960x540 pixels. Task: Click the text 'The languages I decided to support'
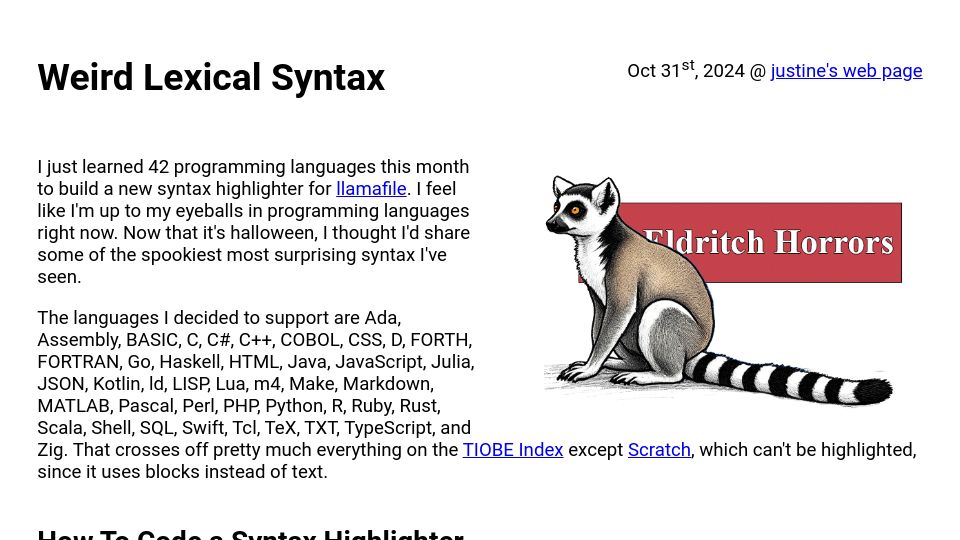pyautogui.click(x=184, y=318)
